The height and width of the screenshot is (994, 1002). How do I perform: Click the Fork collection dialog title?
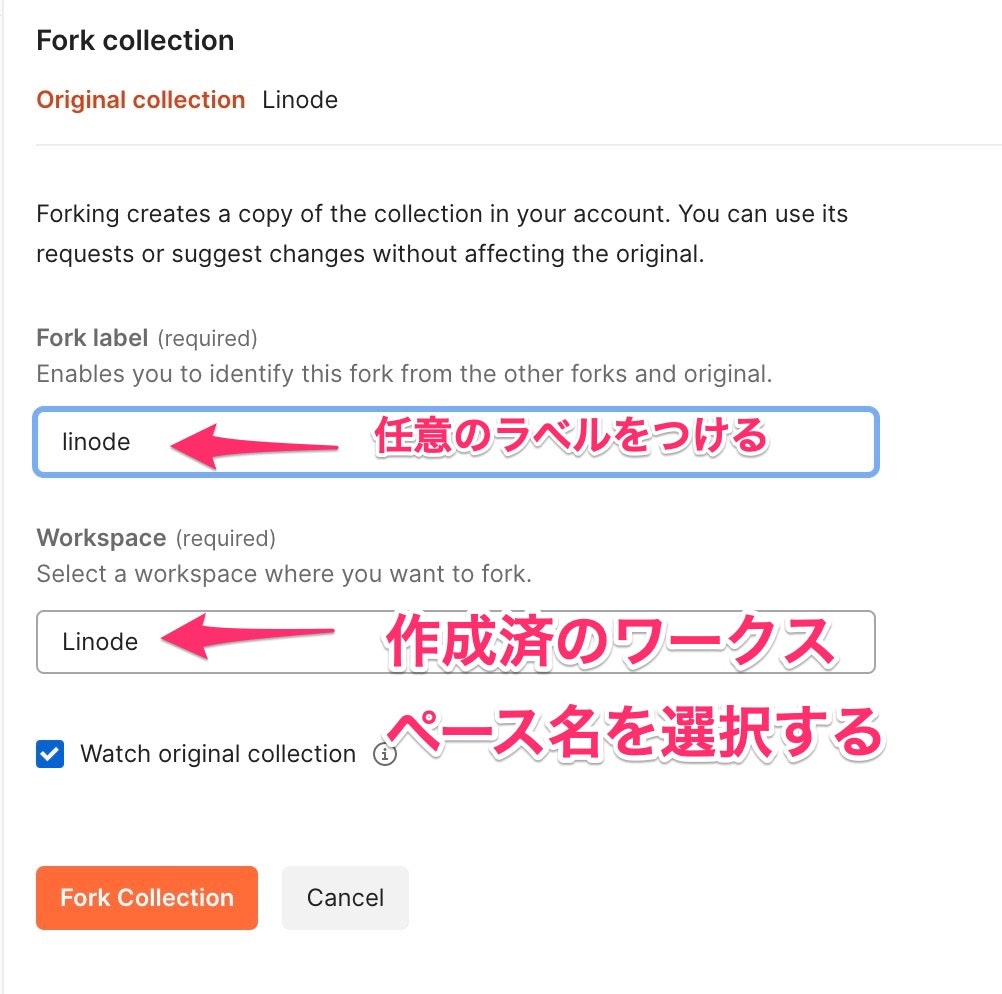(135, 40)
